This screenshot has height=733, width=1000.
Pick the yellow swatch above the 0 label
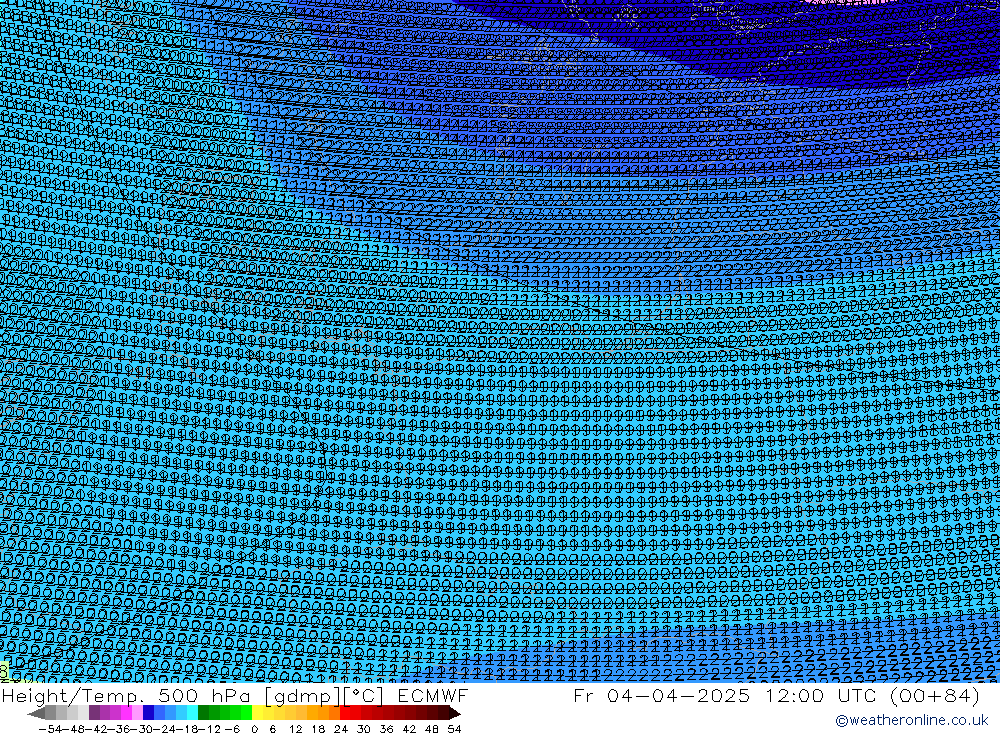[x=258, y=713]
